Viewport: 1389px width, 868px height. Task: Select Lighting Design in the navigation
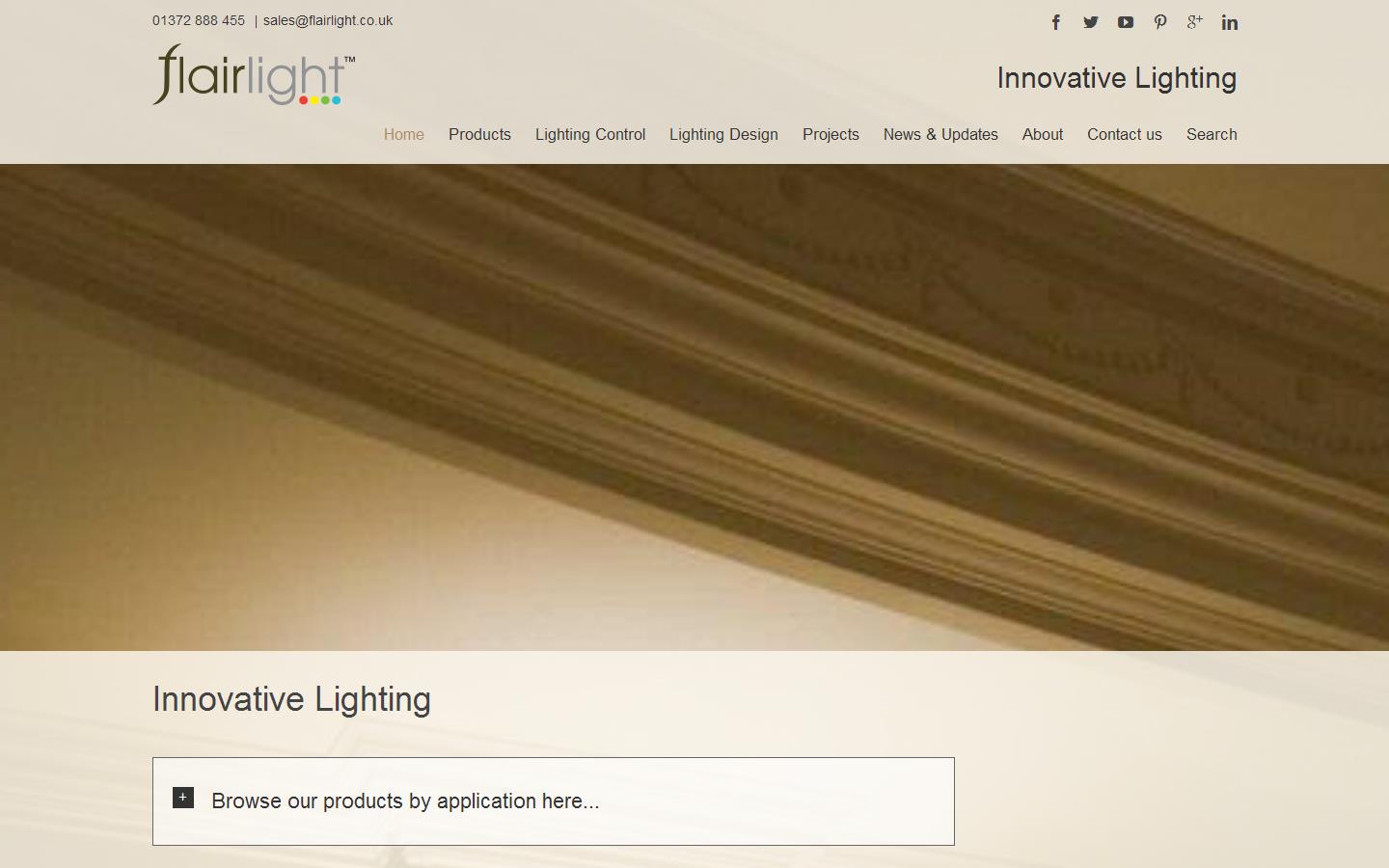[723, 135]
